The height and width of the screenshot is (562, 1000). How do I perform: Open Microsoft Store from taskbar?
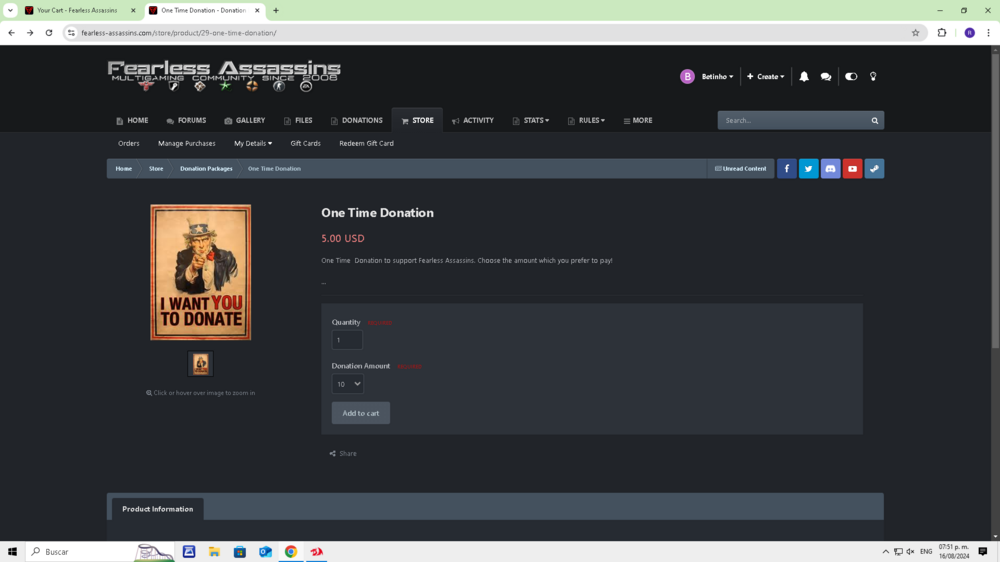pos(240,551)
